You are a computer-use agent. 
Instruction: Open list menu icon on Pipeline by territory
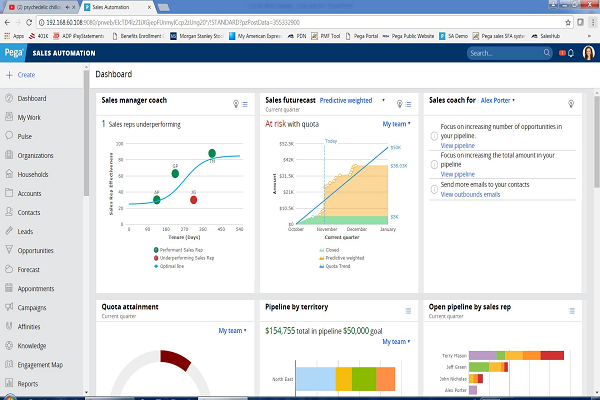coord(410,308)
